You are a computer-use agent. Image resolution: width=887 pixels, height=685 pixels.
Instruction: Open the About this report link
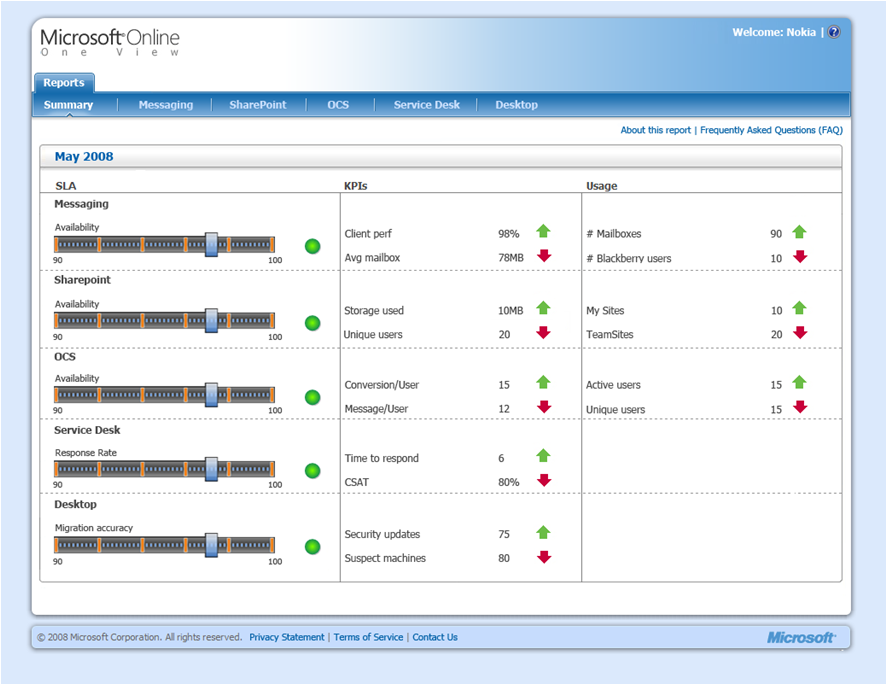656,130
